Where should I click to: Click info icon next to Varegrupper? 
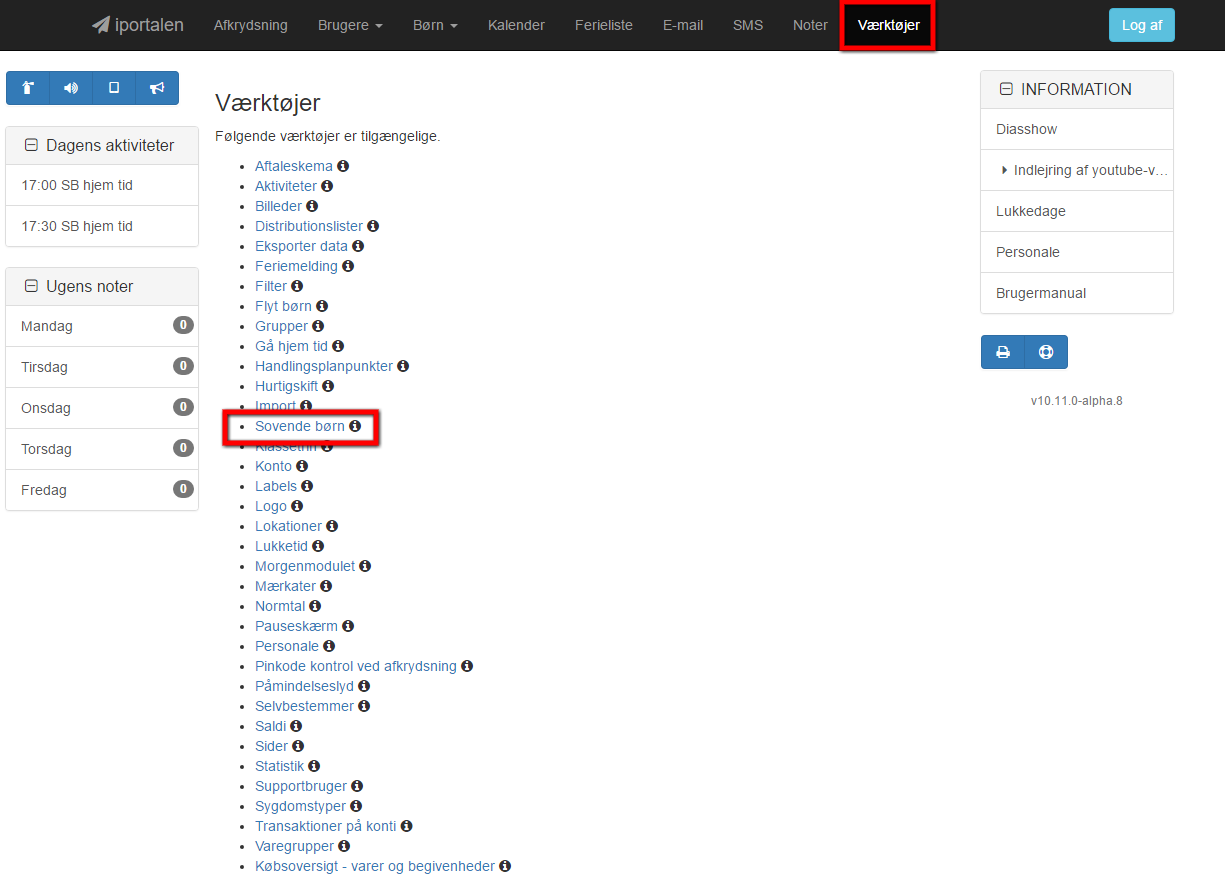coord(344,846)
